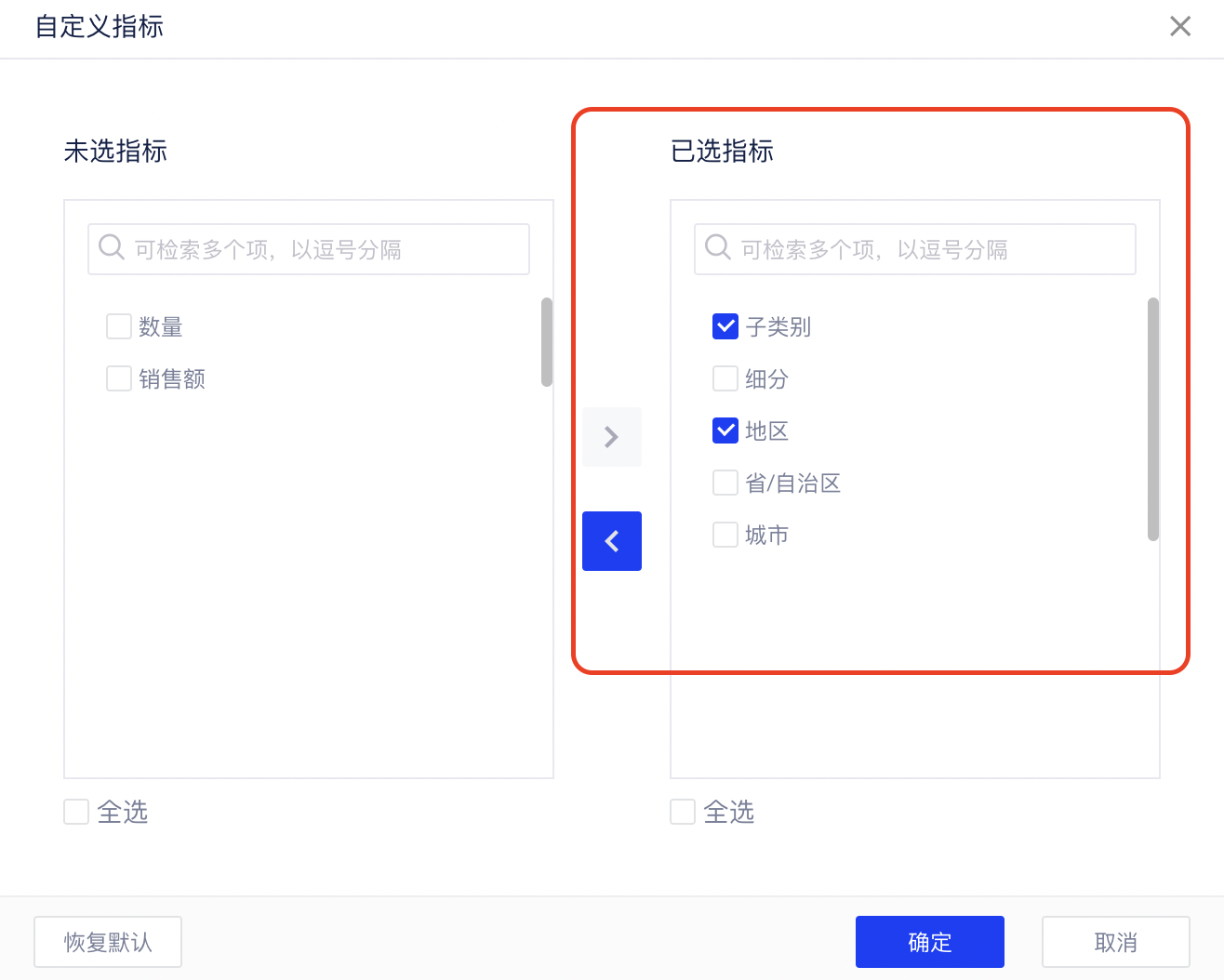1224x980 pixels.
Task: Enable the 细分 checkbox
Action: [725, 379]
